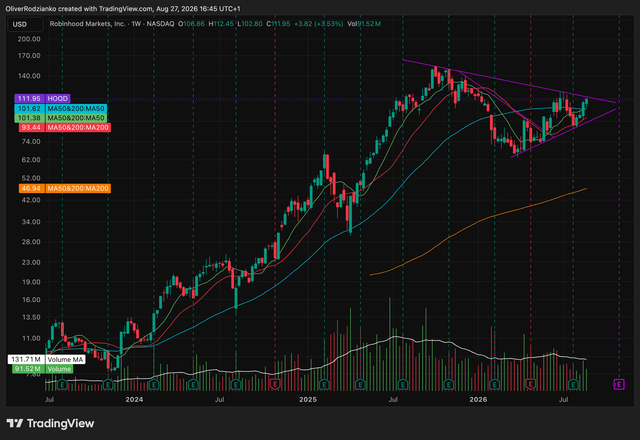640x440 pixels.
Task: Click the red 93.44 MA200 label
Action: (x=64, y=127)
